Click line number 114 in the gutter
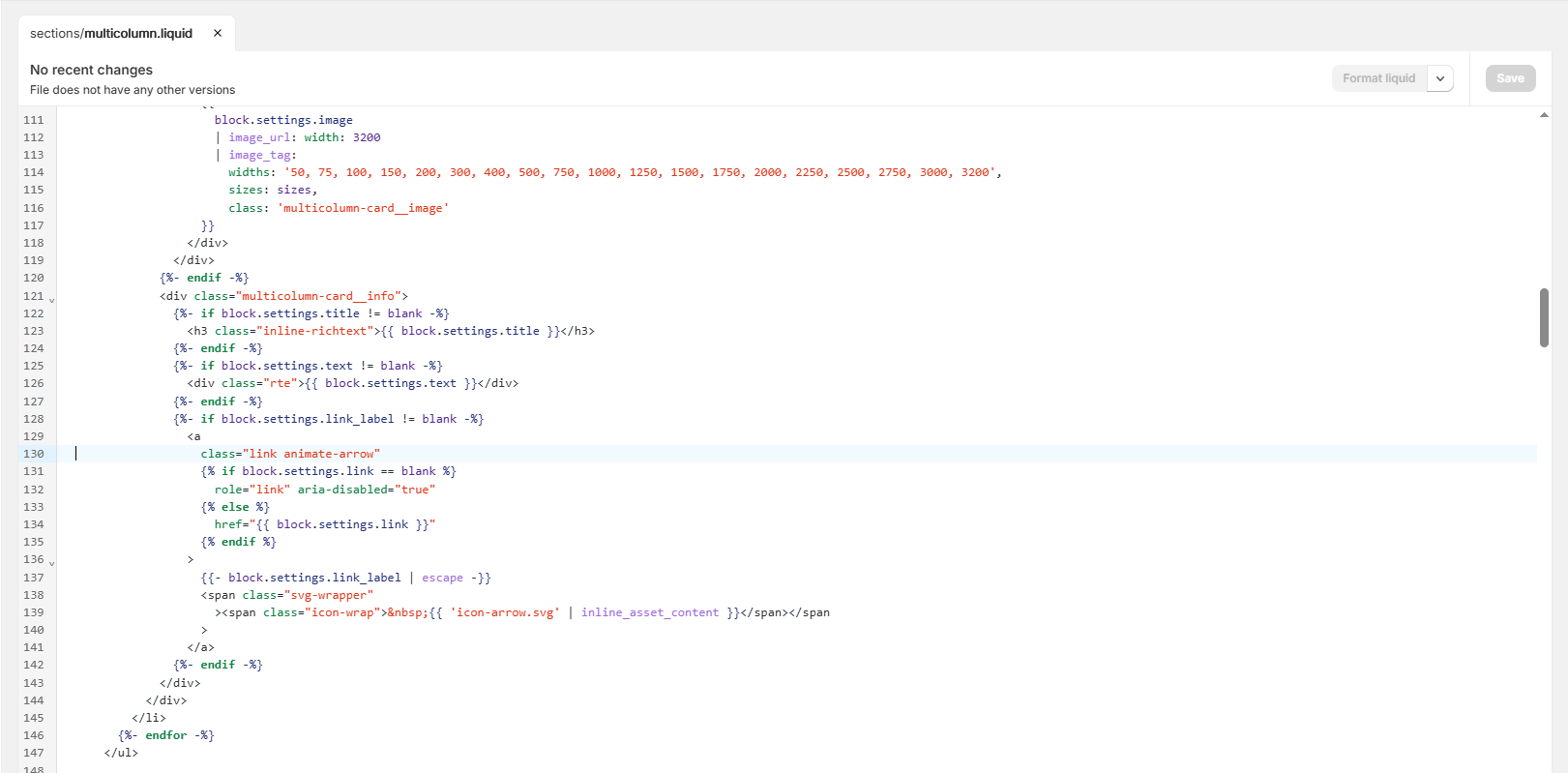The image size is (1568, 773). click(34, 172)
